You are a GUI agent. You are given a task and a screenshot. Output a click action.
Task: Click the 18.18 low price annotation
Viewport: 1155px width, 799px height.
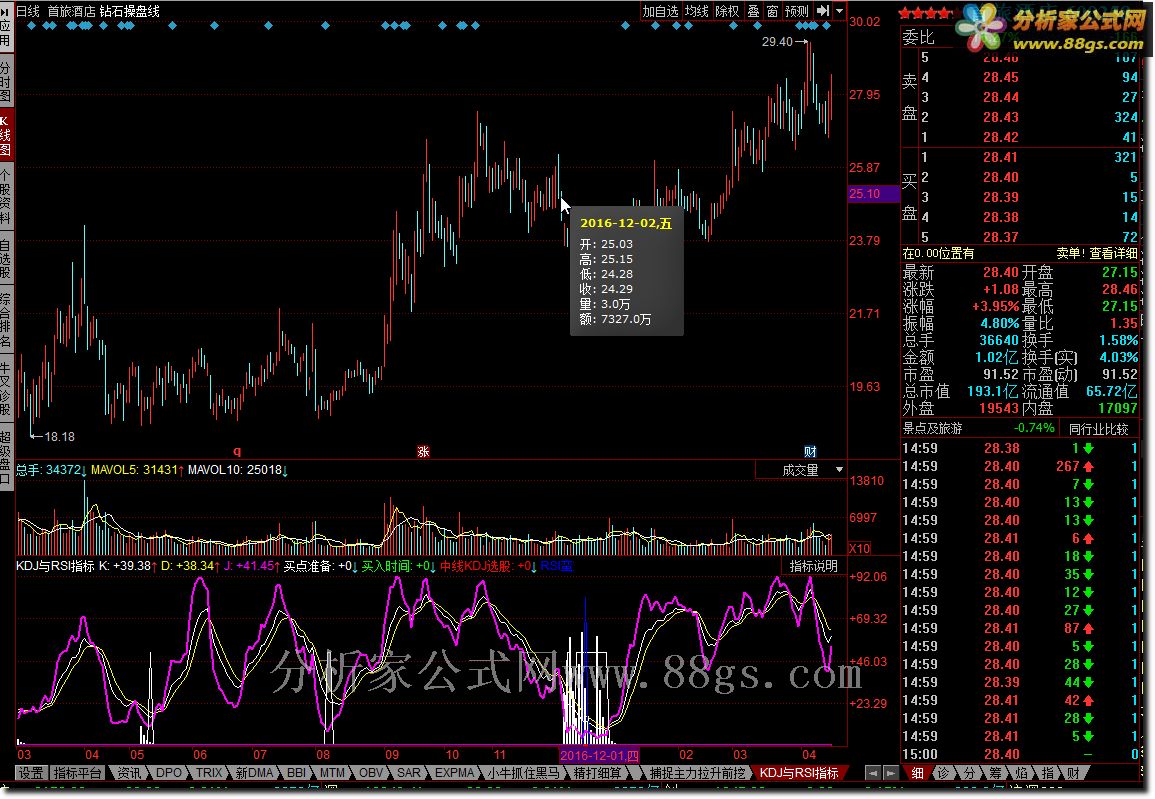click(60, 437)
